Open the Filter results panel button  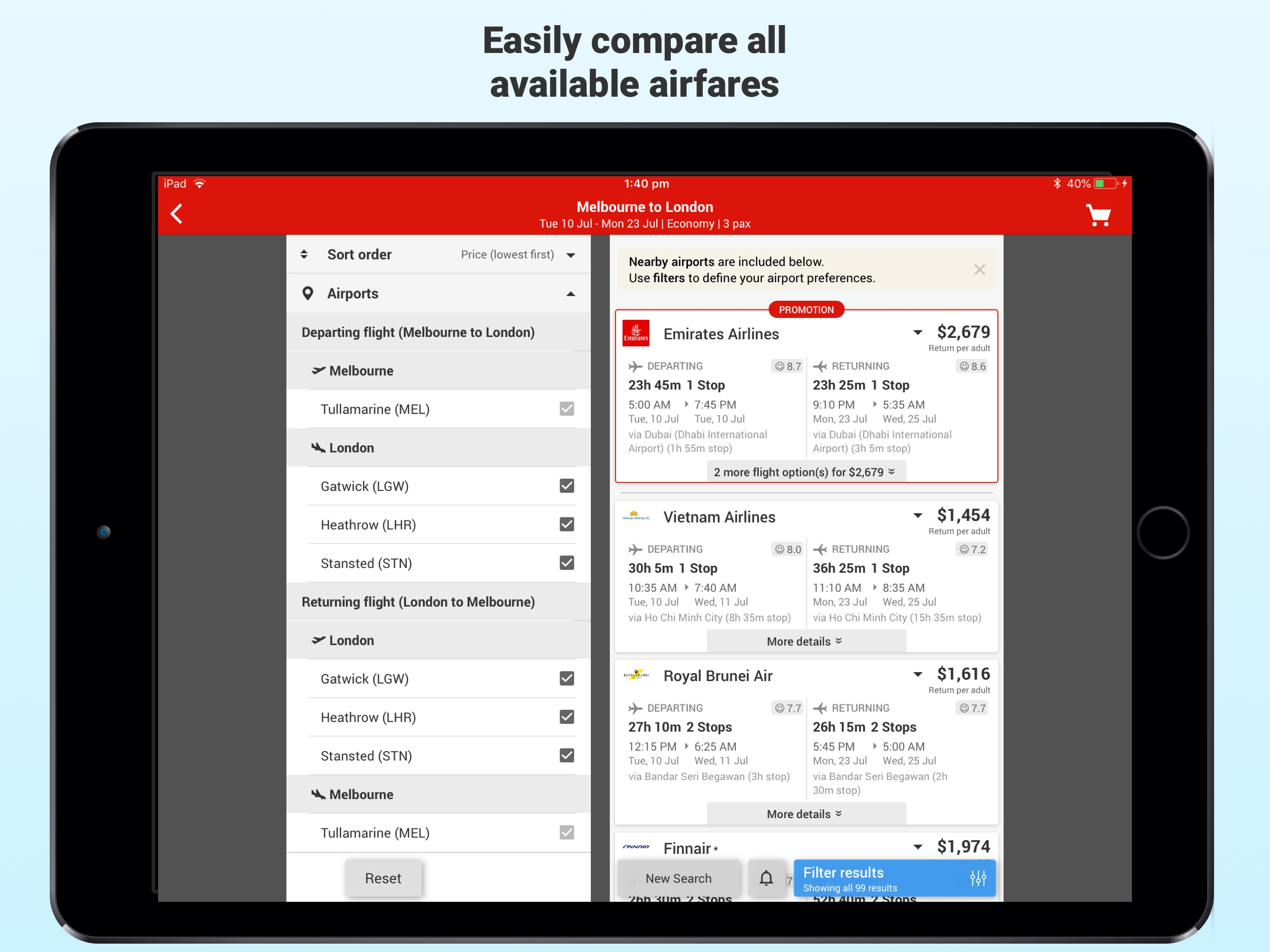click(893, 878)
